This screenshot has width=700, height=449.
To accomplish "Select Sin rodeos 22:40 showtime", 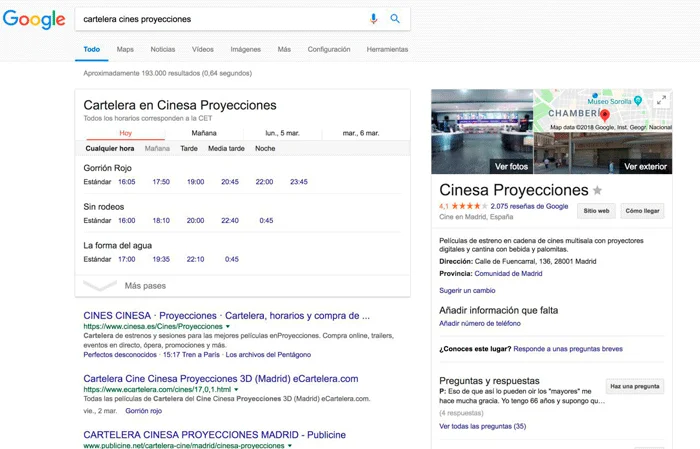I will (230, 220).
